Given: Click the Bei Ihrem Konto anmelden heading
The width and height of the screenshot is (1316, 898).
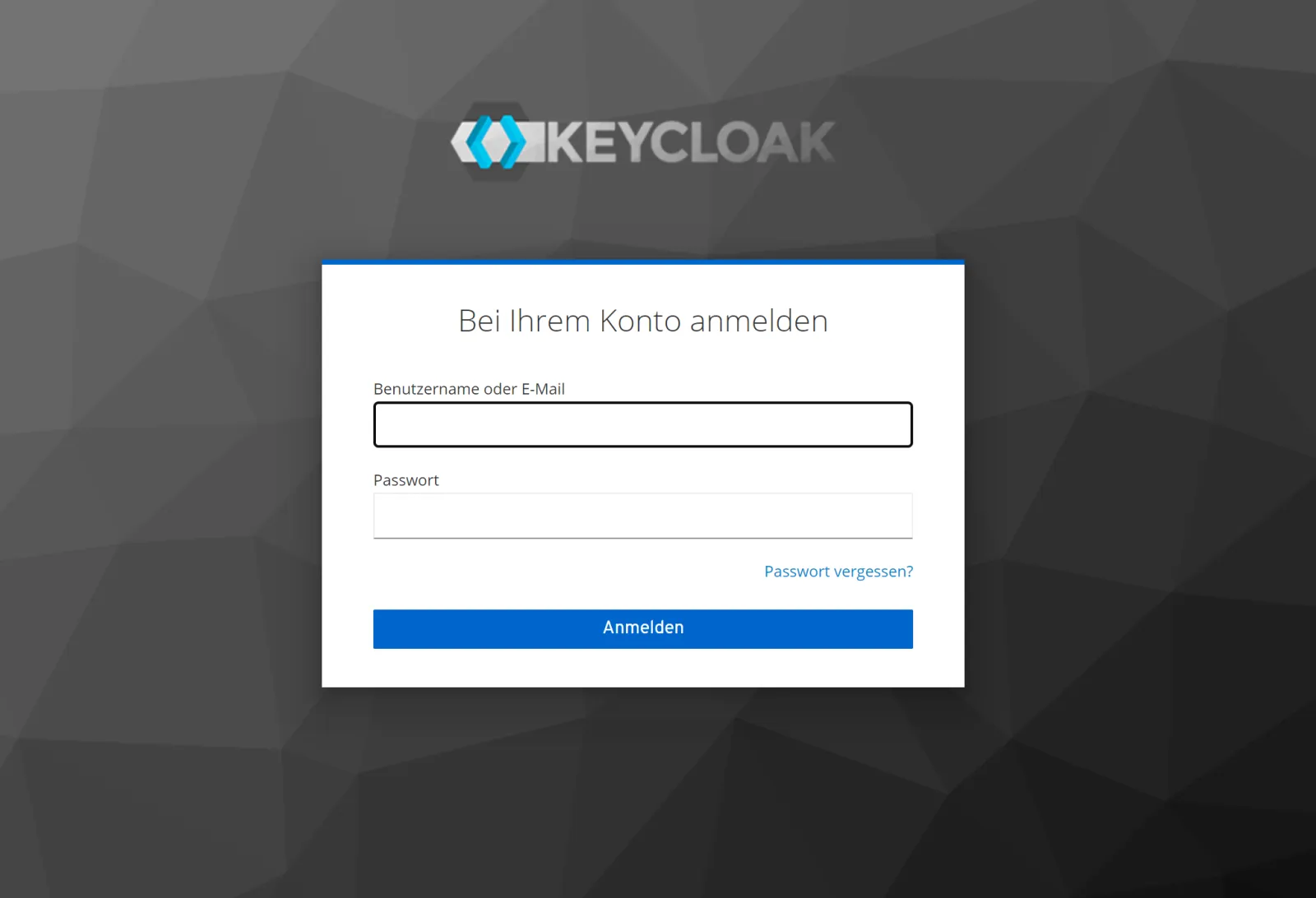Looking at the screenshot, I should (x=643, y=321).
